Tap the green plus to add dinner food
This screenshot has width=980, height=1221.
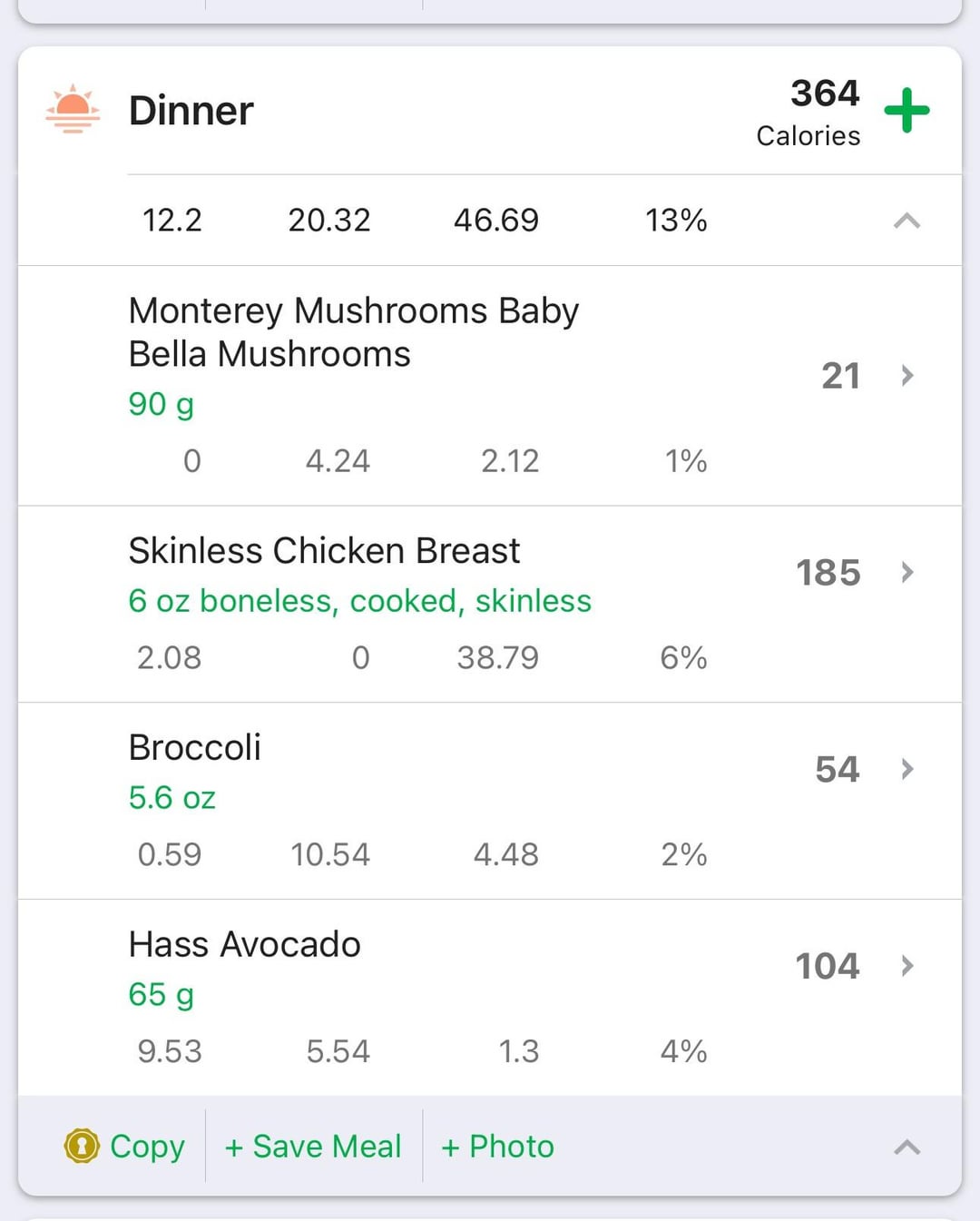(x=906, y=111)
